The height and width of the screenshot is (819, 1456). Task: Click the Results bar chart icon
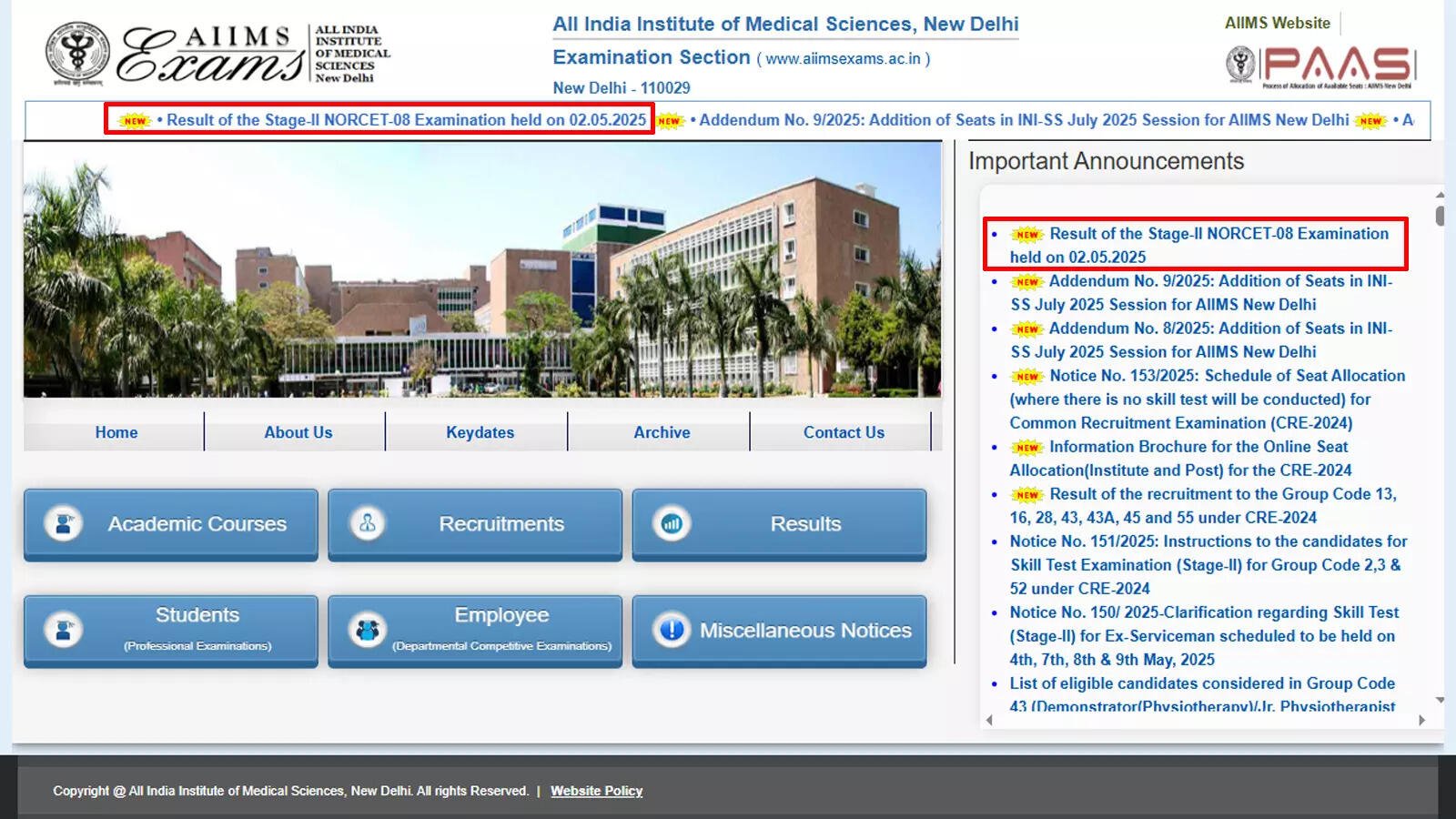(x=672, y=523)
